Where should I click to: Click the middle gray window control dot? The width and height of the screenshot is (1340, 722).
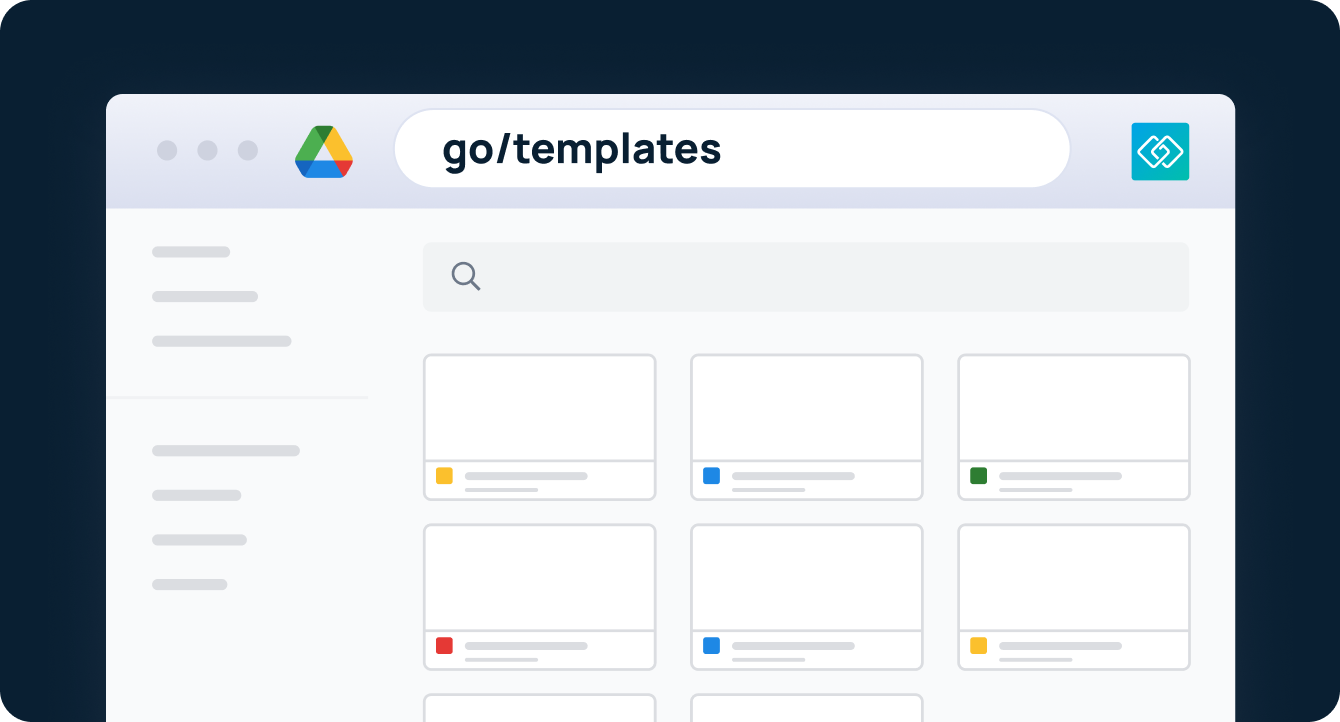[x=207, y=151]
